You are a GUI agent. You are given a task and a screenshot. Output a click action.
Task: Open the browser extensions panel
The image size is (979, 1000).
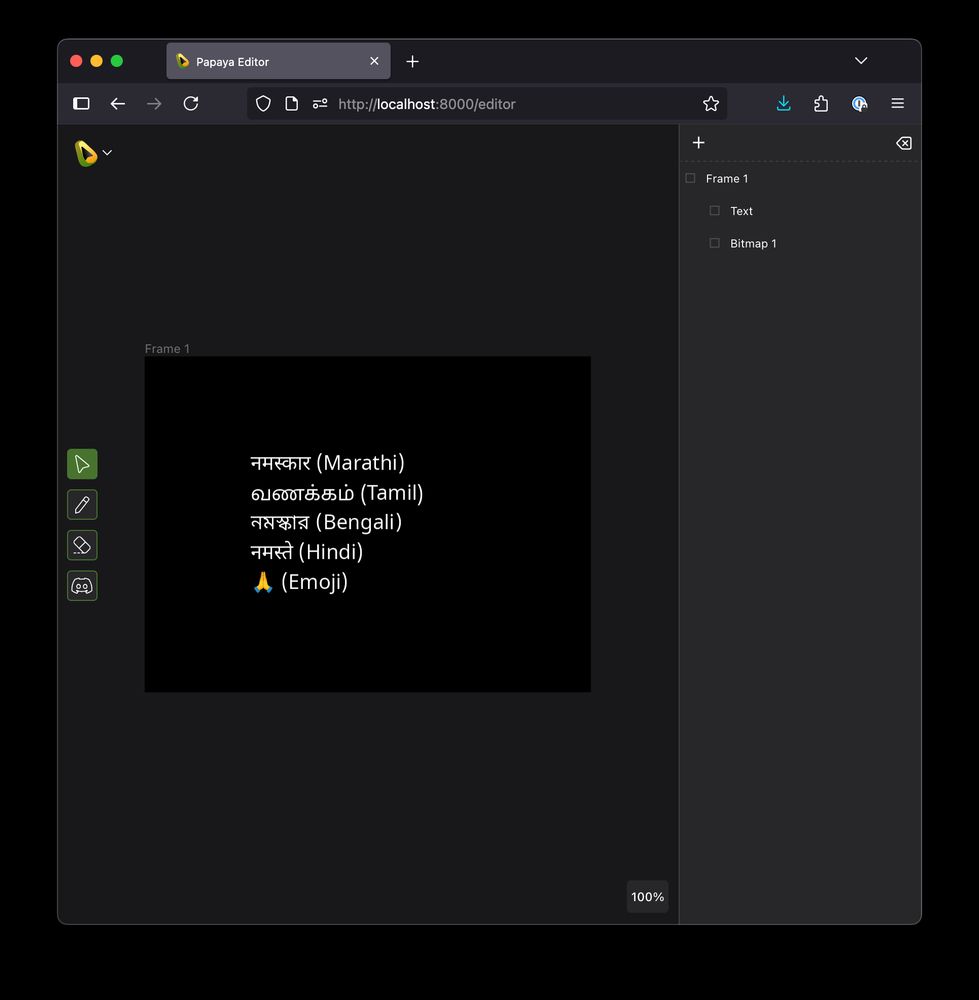point(821,103)
